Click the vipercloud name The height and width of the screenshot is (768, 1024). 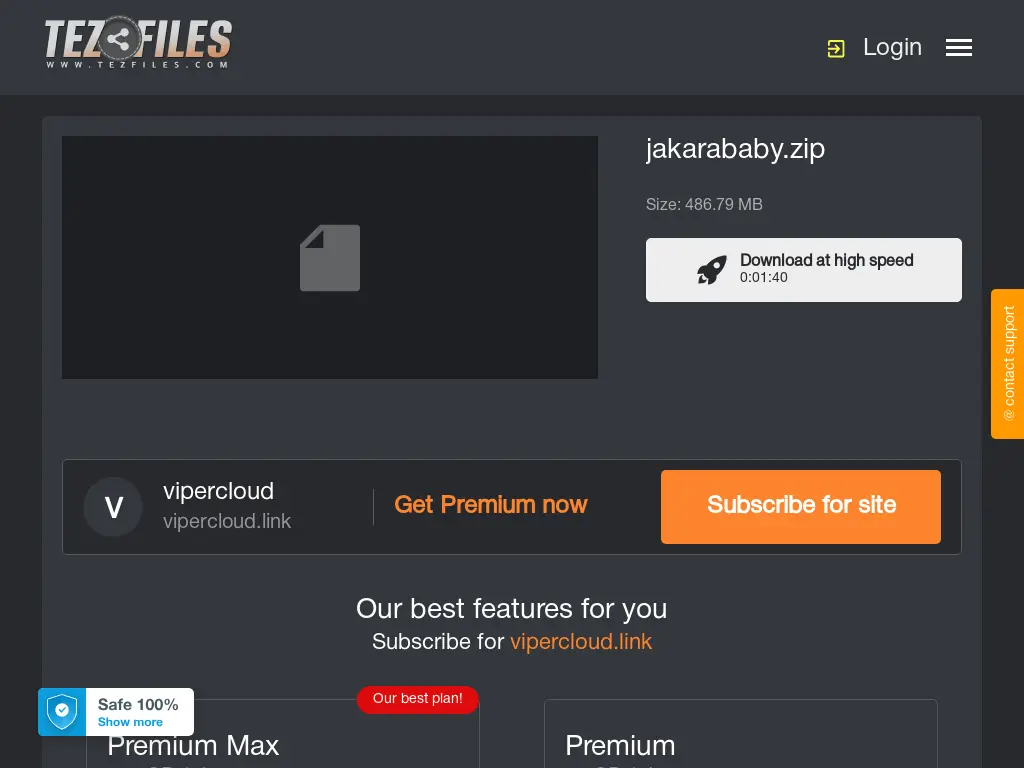[218, 491]
